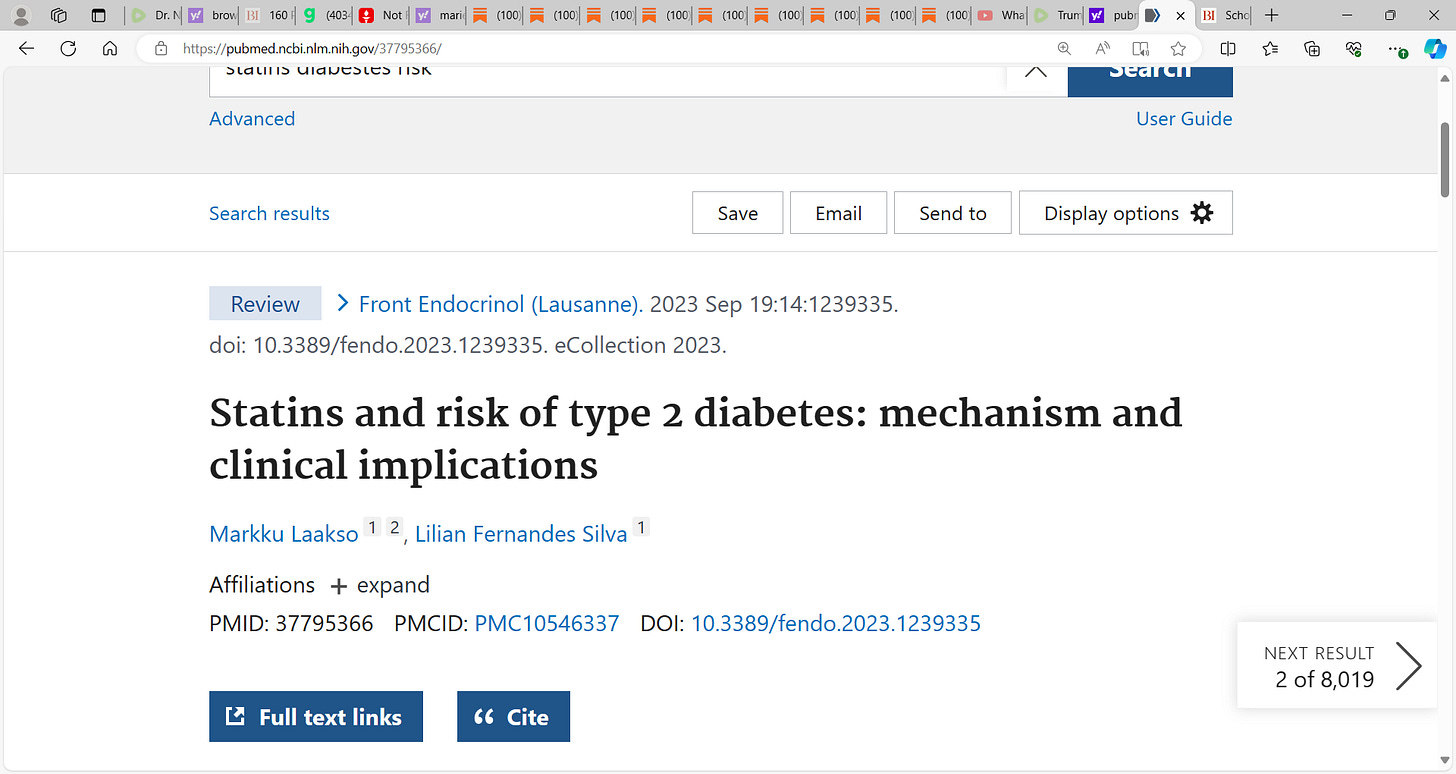Open split screen icon in toolbar

click(x=1228, y=48)
